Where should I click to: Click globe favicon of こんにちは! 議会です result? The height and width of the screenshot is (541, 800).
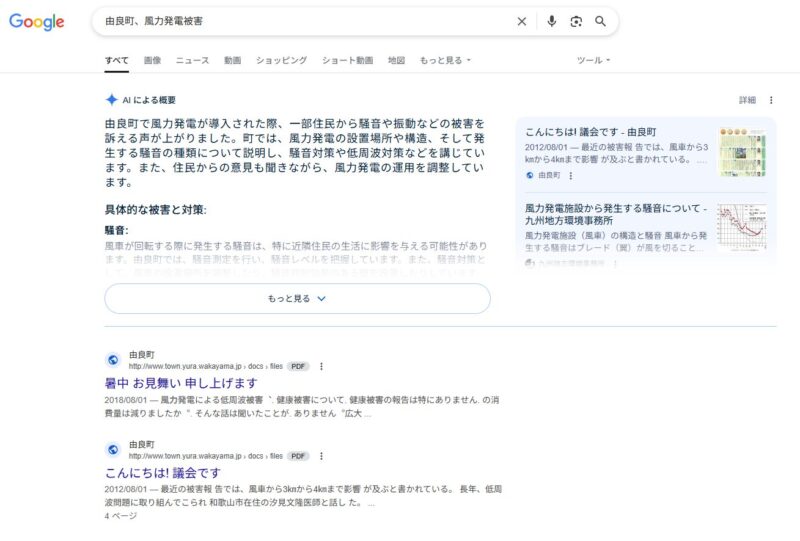click(x=113, y=450)
